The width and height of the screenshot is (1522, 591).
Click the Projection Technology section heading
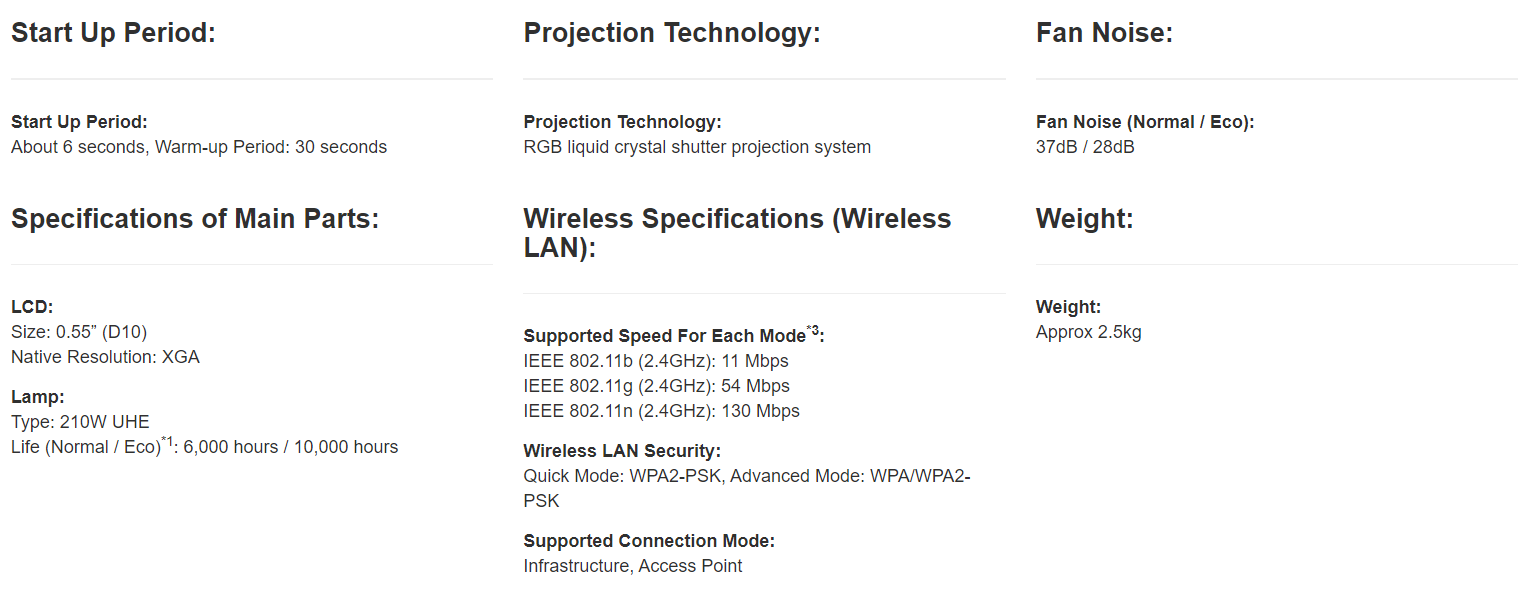coord(671,33)
